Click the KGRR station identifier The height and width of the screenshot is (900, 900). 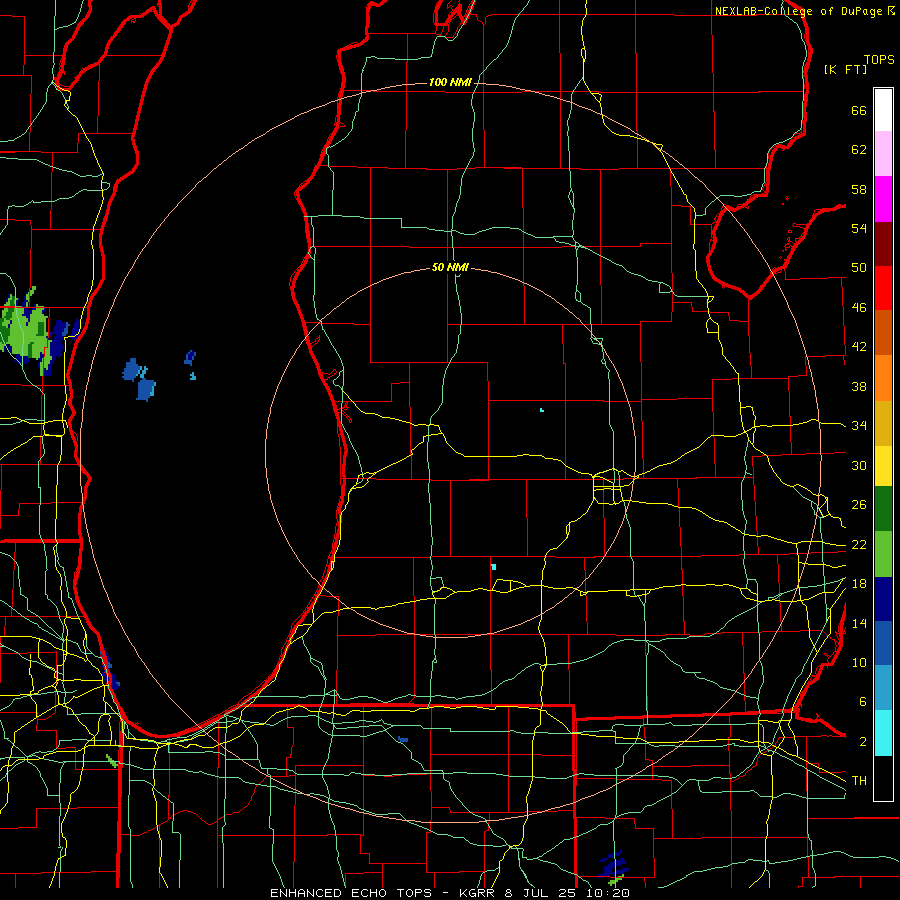point(476,893)
